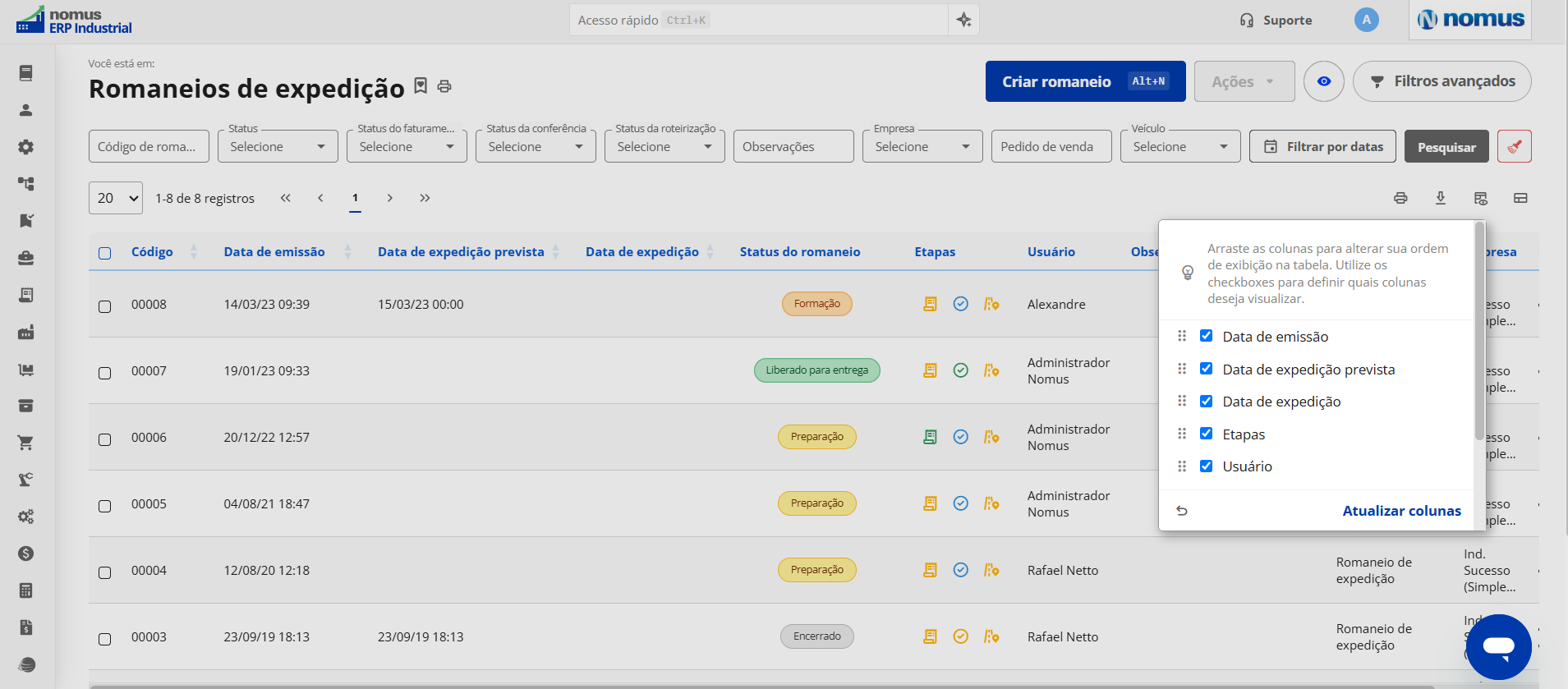This screenshot has width=1568, height=689.
Task: Open the Status filter dropdown
Action: point(278,146)
